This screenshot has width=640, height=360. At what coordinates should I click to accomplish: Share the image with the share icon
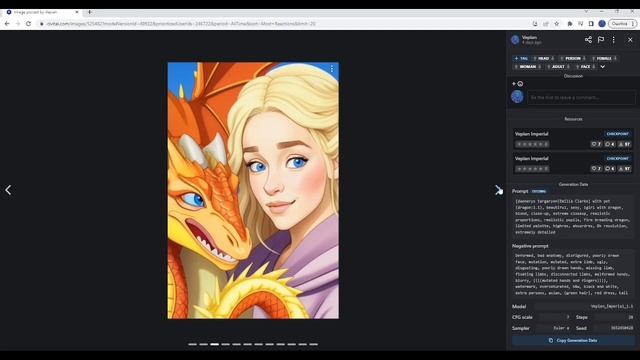588,40
